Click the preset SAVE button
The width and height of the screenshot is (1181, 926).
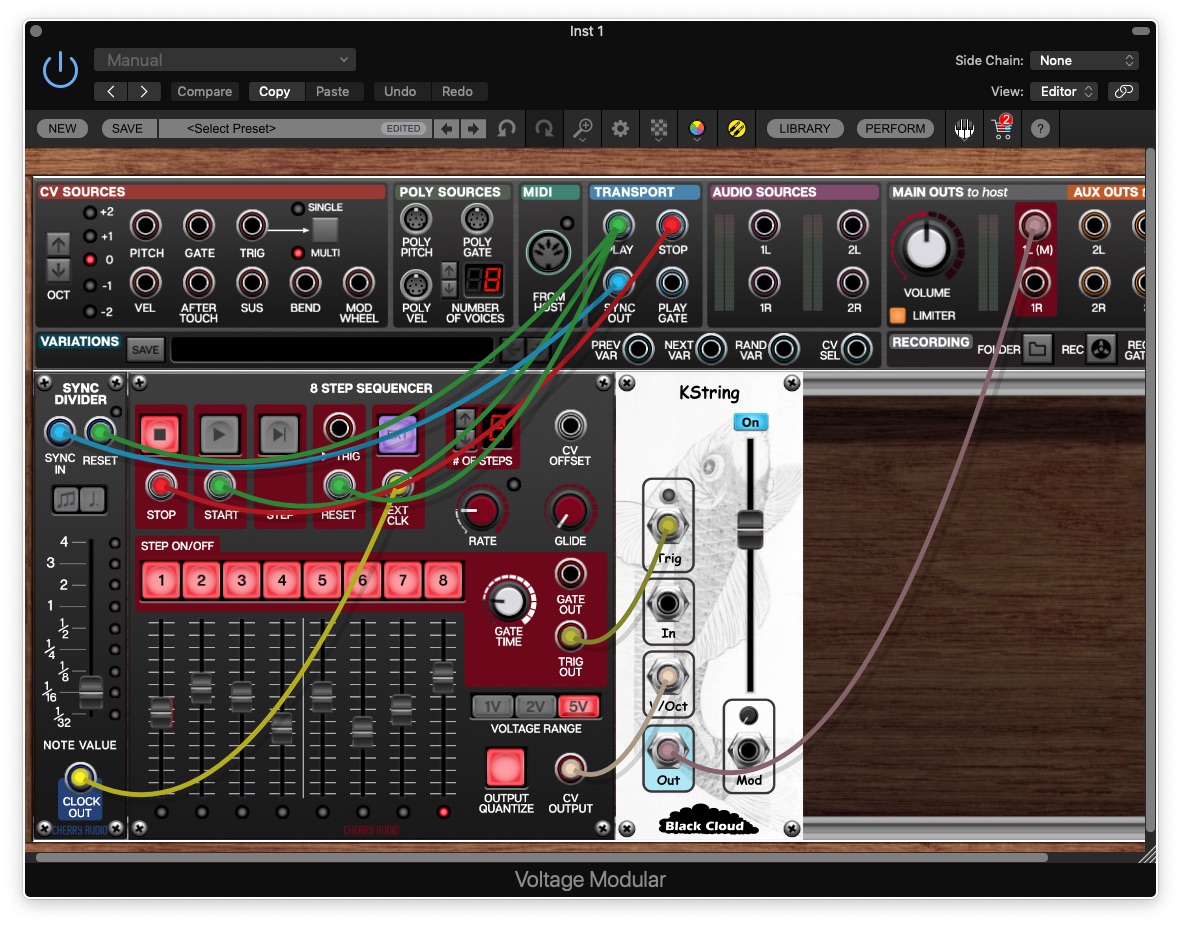click(127, 129)
